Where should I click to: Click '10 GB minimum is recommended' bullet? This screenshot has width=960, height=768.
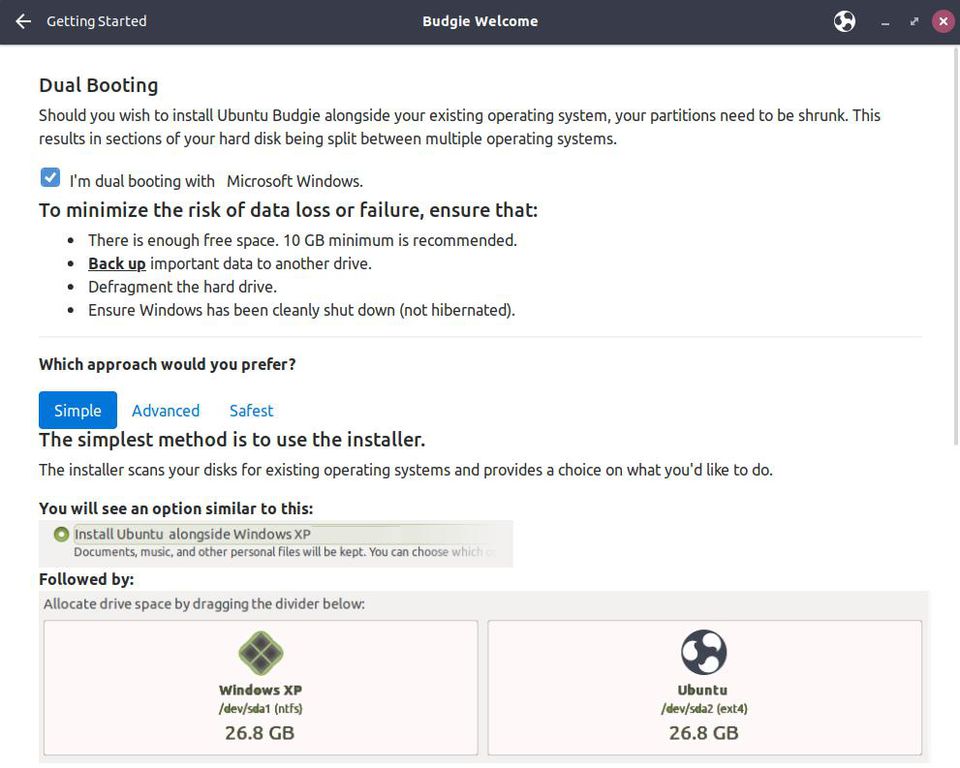[302, 240]
